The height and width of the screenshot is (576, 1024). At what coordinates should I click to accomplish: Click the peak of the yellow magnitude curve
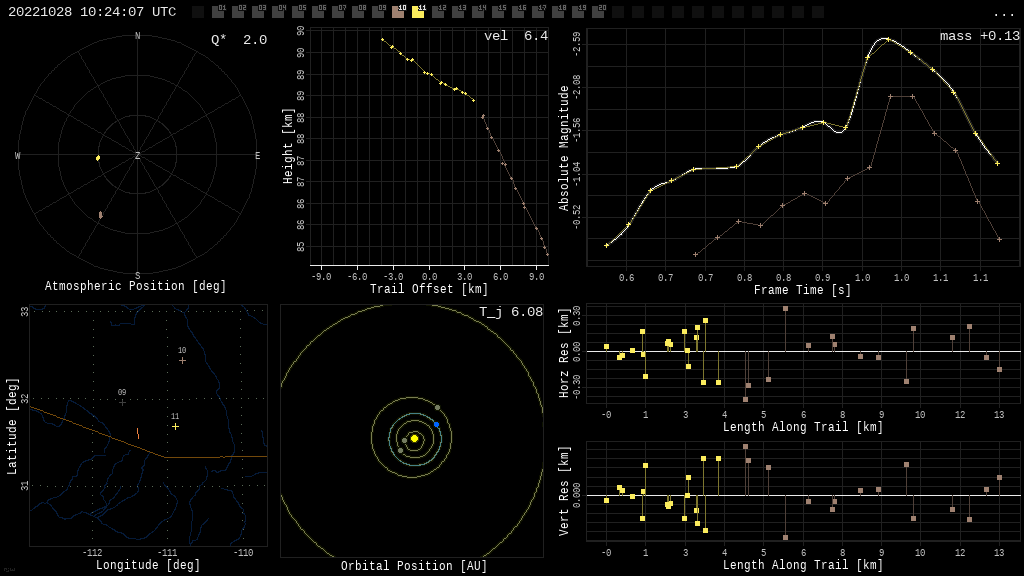tap(887, 39)
